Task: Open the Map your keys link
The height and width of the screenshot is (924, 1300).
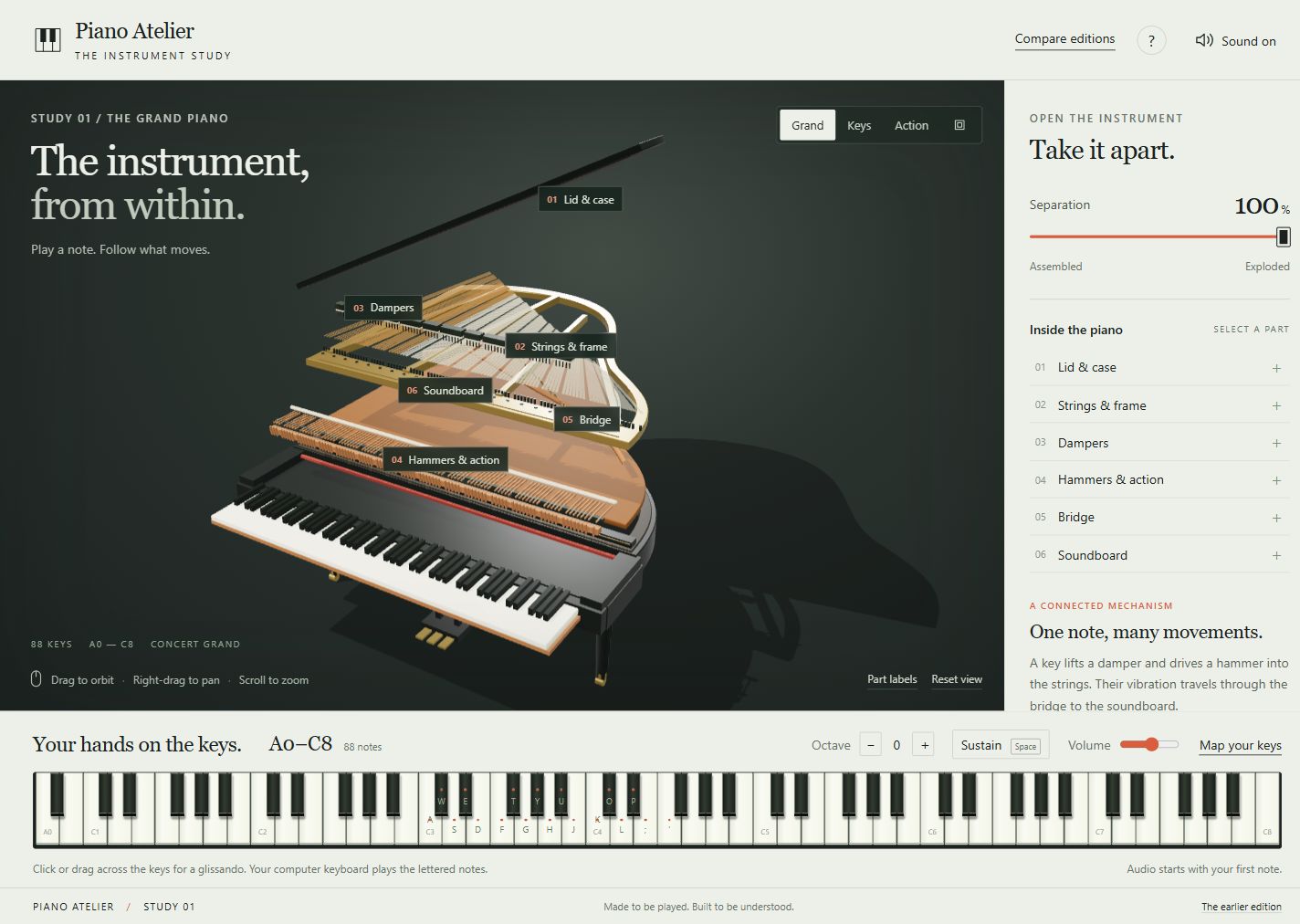Action: (1241, 745)
